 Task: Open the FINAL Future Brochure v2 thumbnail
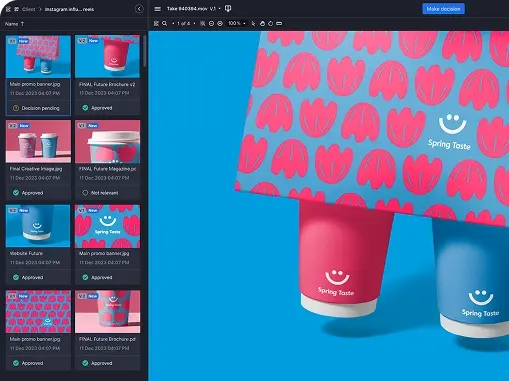coord(107,56)
